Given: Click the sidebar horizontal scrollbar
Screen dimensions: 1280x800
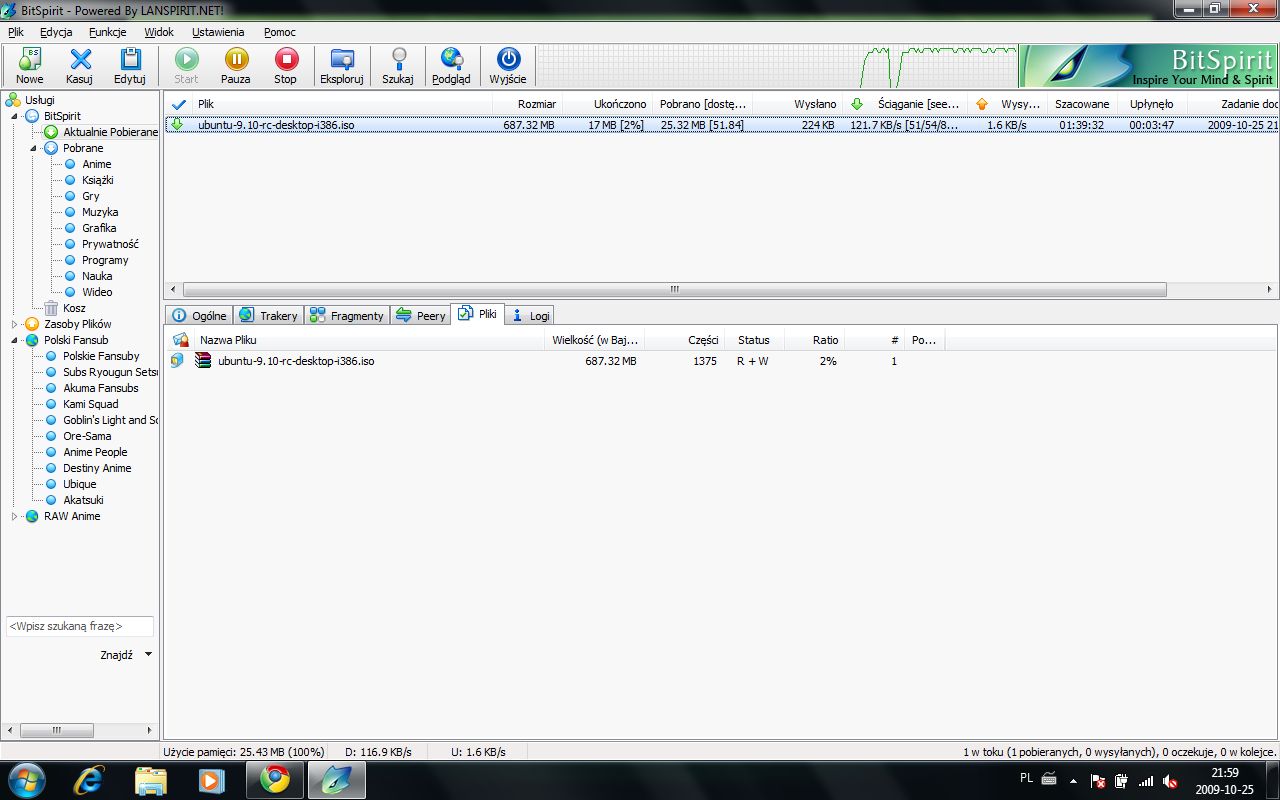Looking at the screenshot, I should (x=57, y=731).
